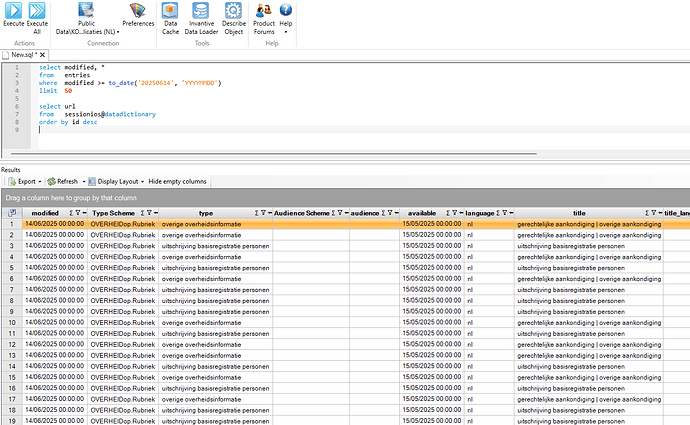Image resolution: width=690 pixels, height=425 pixels.
Task: Click the language cell 'nl' in row 12
Action: tap(489, 344)
